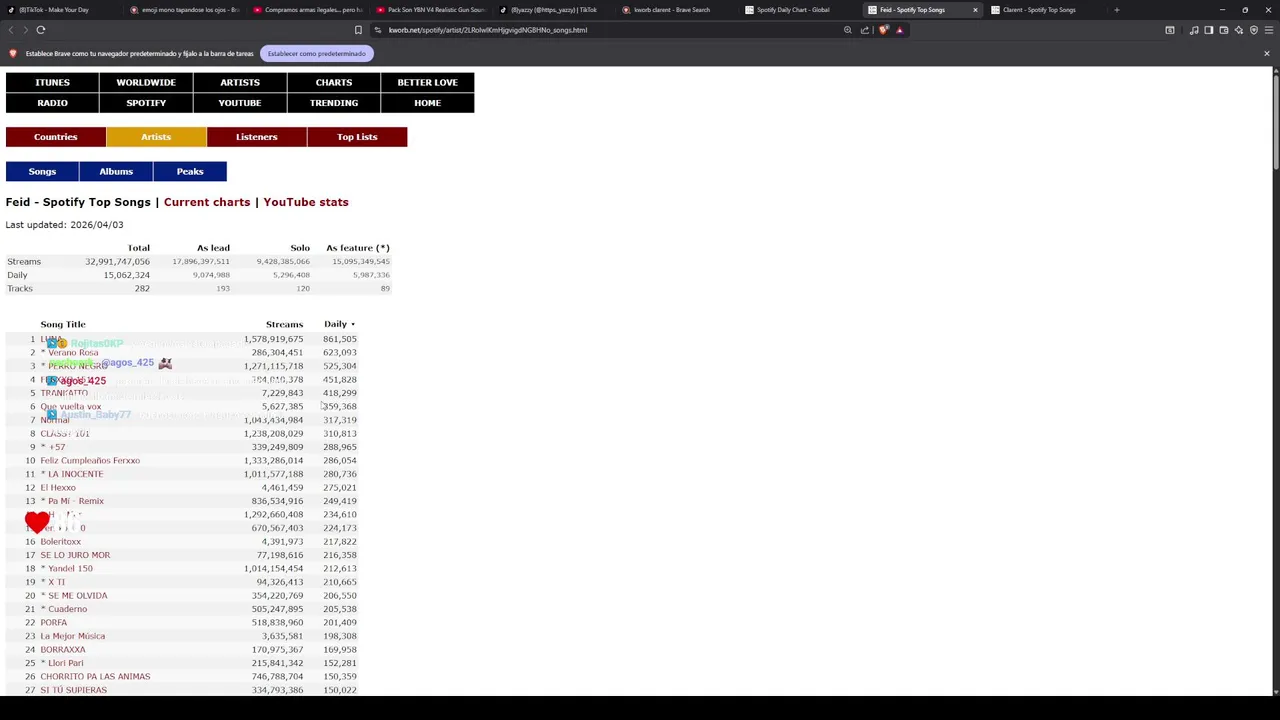The width and height of the screenshot is (1280, 720).
Task: Open the Brave Wallet icon
Action: (x=1223, y=30)
